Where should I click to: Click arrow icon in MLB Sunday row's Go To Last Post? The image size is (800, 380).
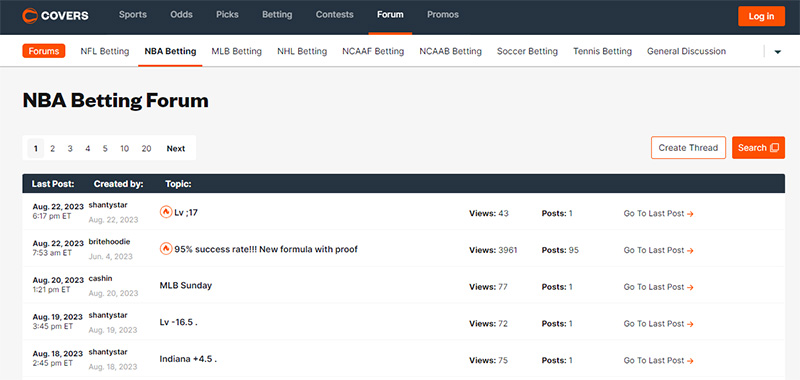(x=690, y=287)
